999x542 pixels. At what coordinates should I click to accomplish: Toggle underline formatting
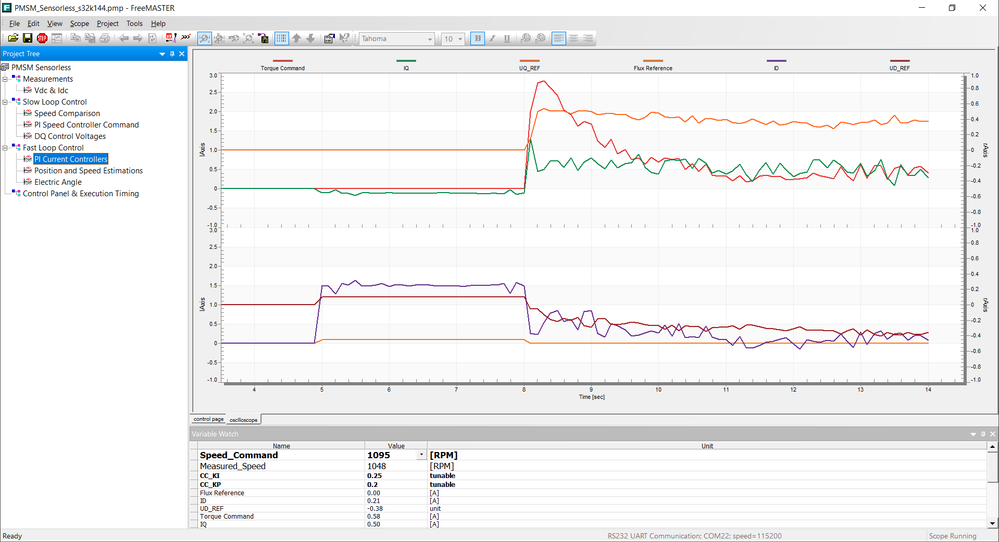click(507, 38)
